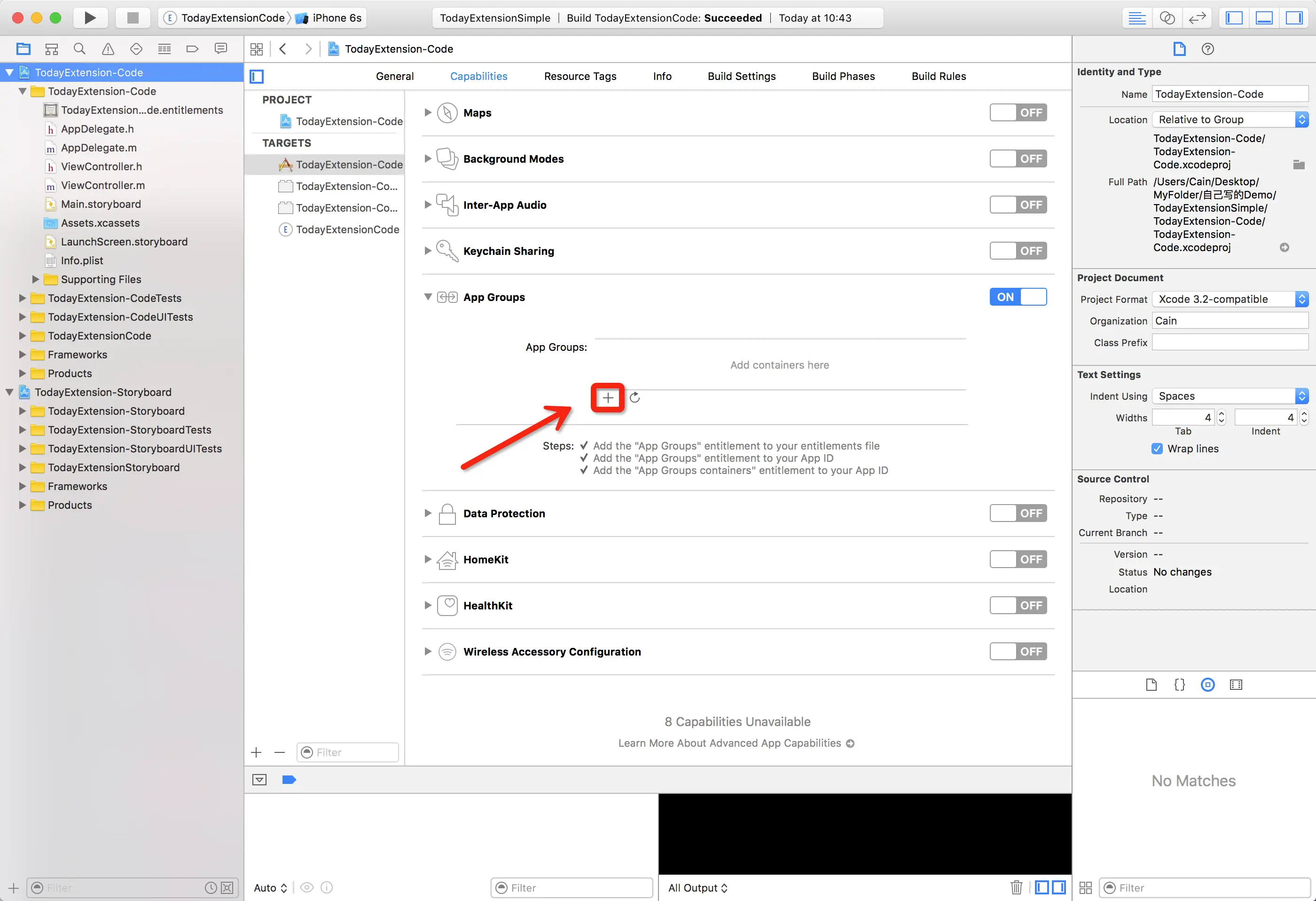Click the add App Group plus button

(608, 398)
